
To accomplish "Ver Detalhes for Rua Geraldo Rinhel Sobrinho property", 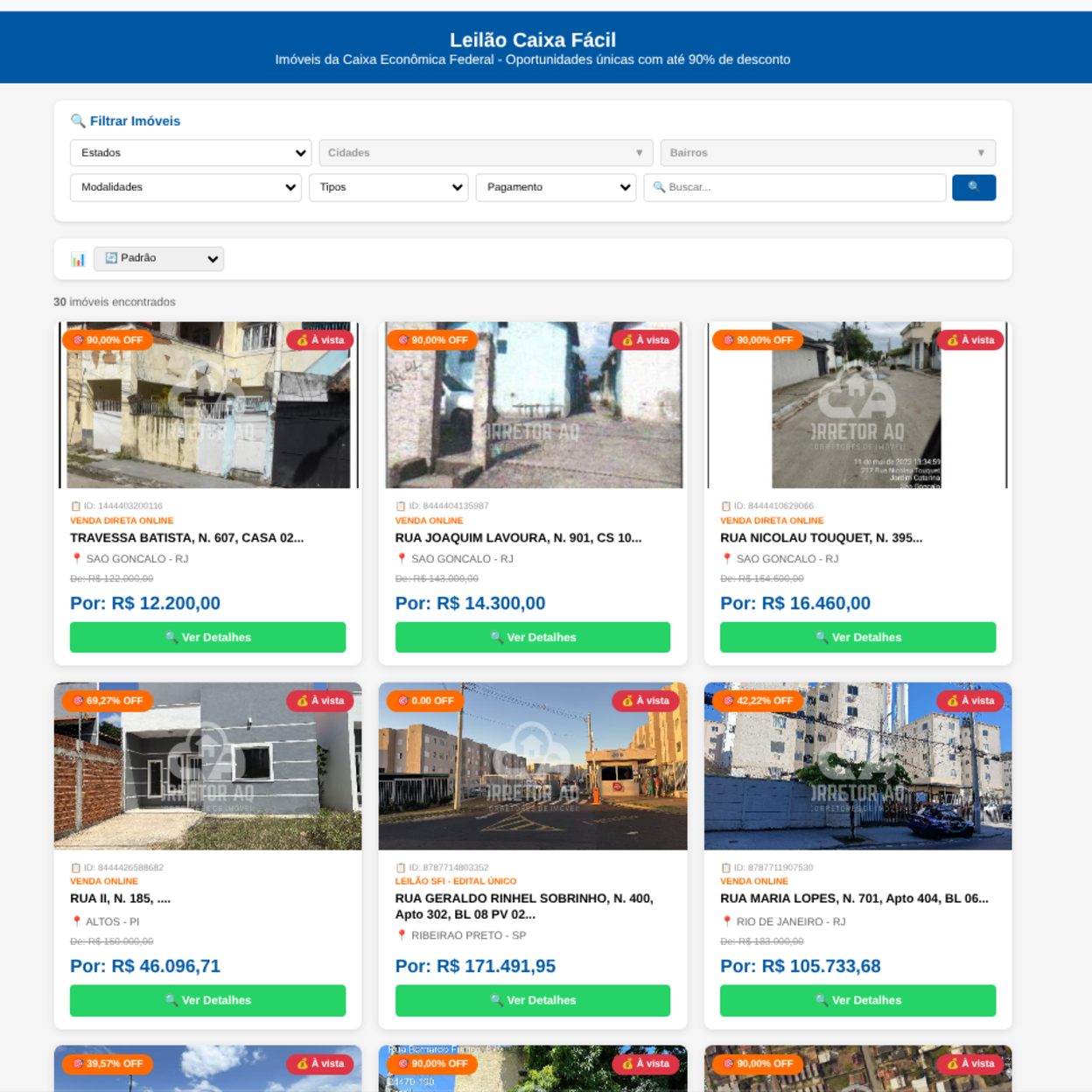I will tap(533, 1000).
